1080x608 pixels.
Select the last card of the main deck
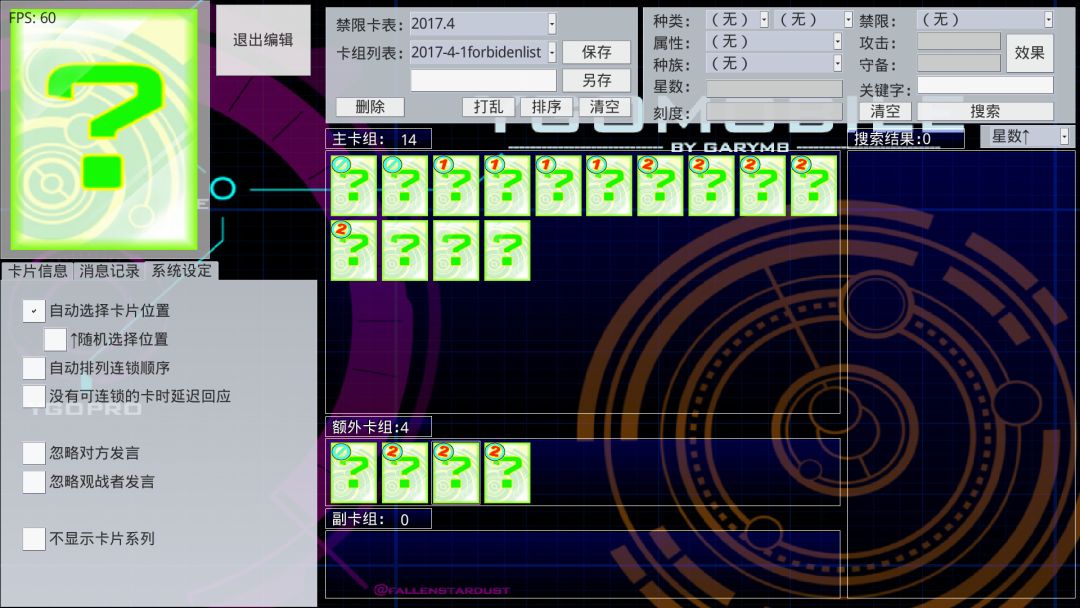coord(507,250)
